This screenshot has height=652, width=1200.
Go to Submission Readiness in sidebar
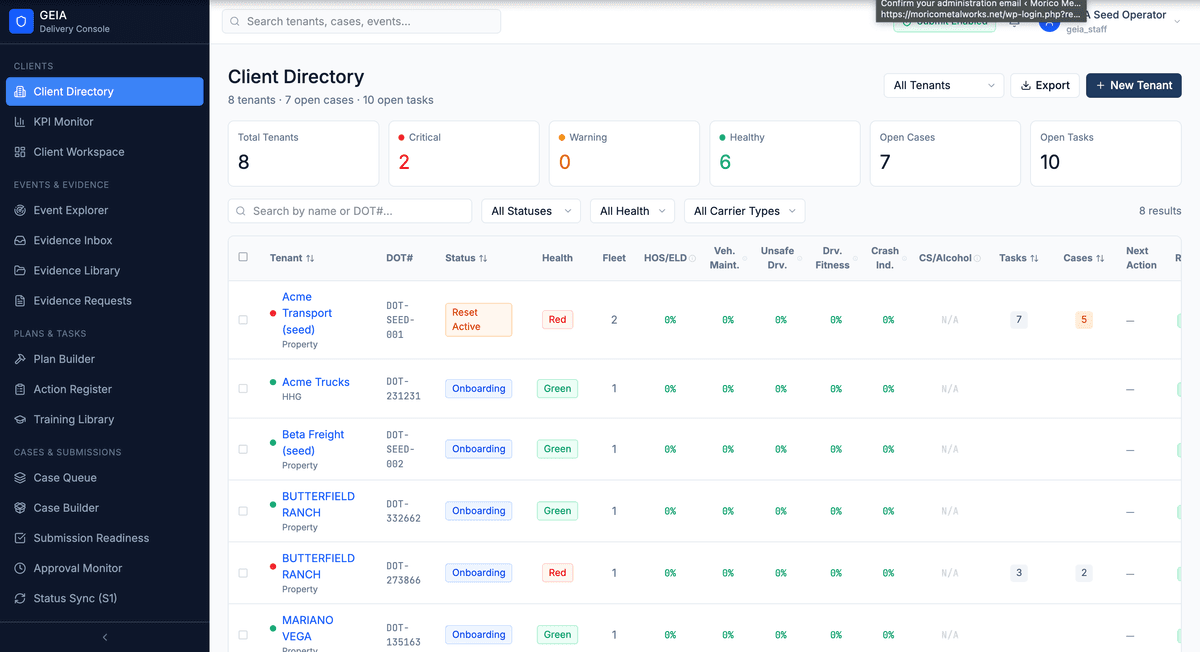[x=105, y=538]
